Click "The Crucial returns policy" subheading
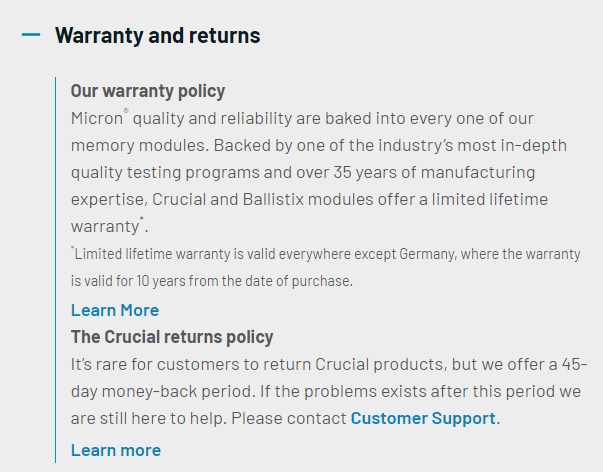This screenshot has width=603, height=472. coord(171,337)
